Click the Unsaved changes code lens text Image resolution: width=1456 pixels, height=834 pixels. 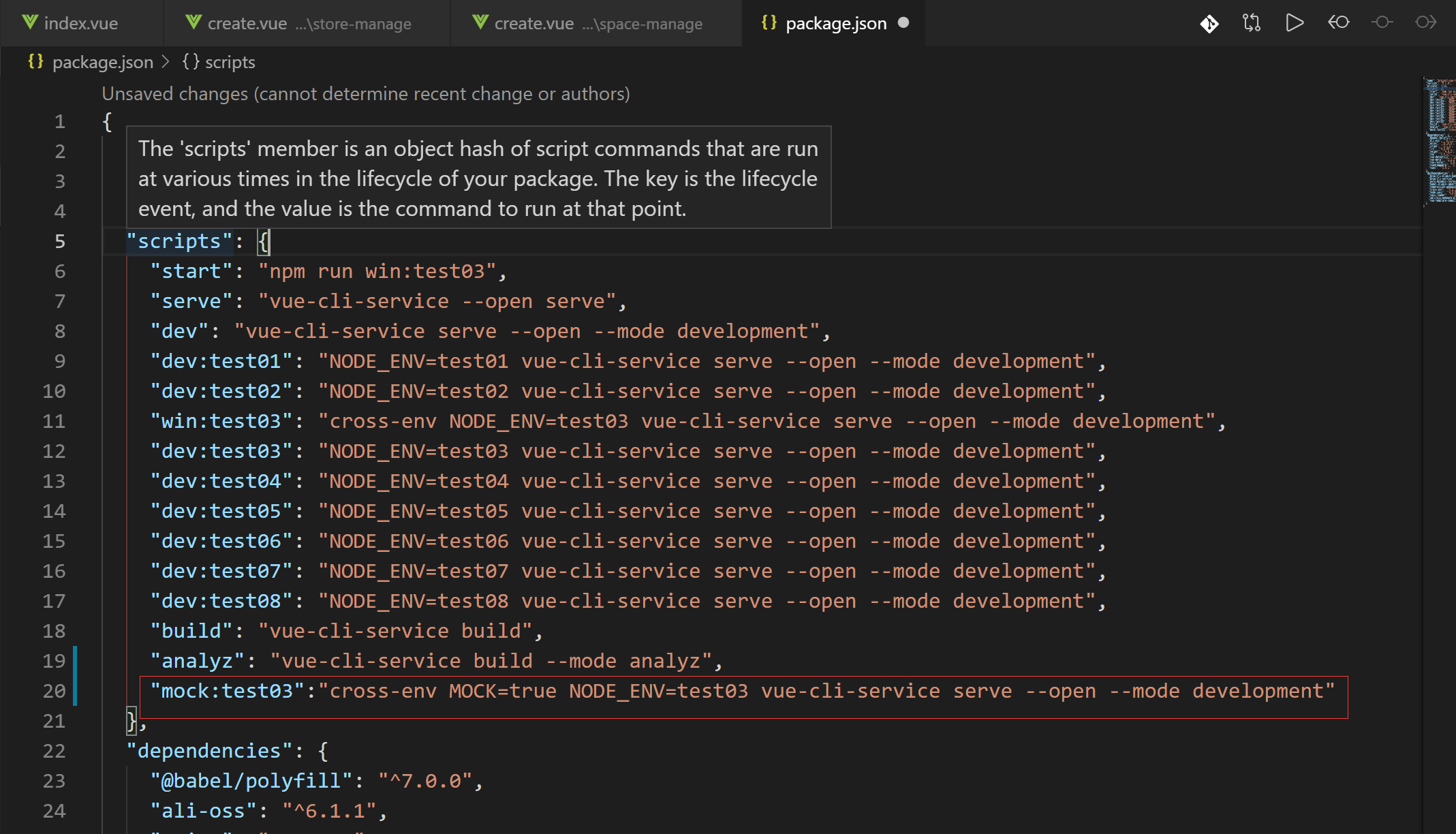(366, 93)
